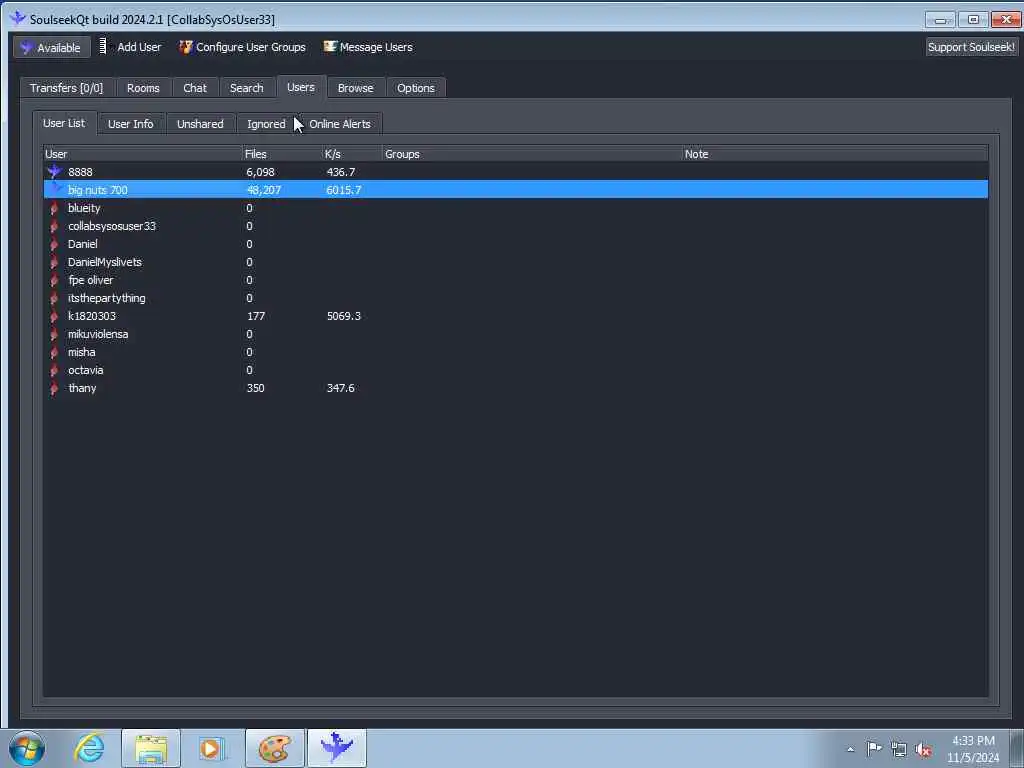Open the Action Center flag icon
Image resolution: width=1024 pixels, height=768 pixels.
click(874, 748)
